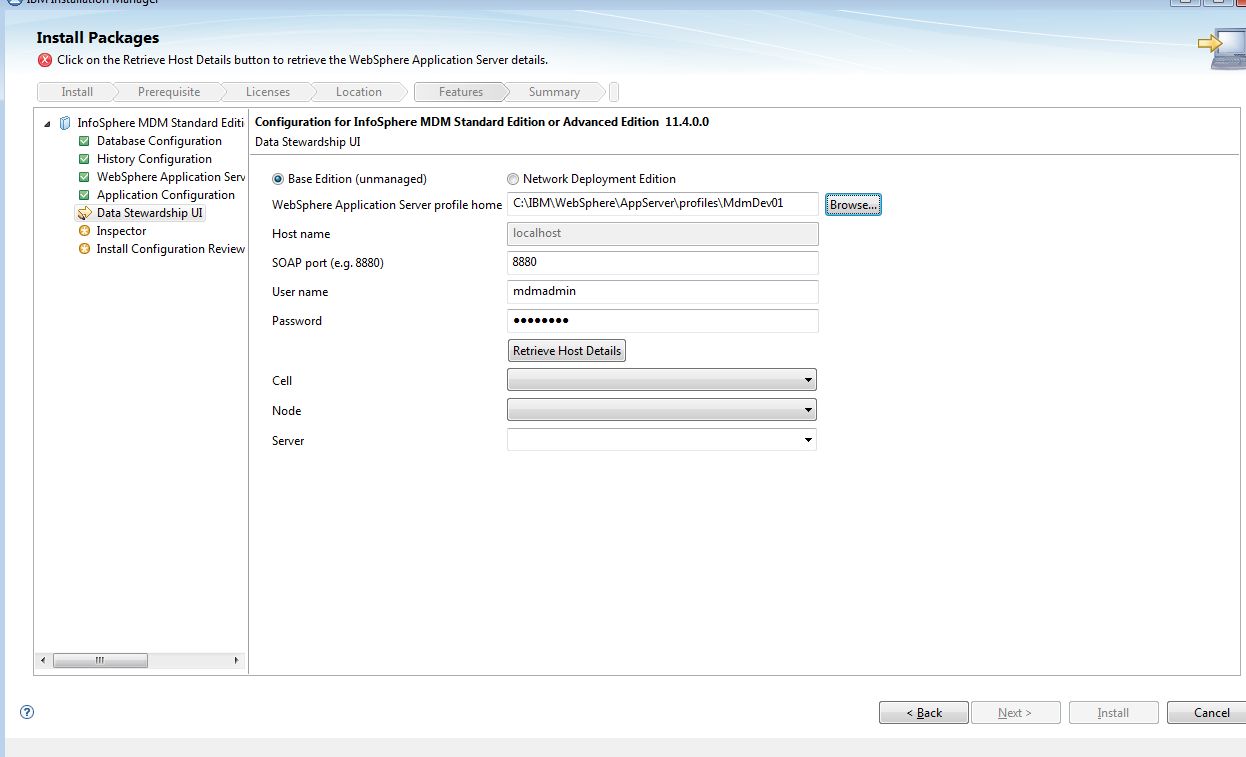
Task: Click the tree panel horizontal scrollbar thumb
Action: click(100, 660)
